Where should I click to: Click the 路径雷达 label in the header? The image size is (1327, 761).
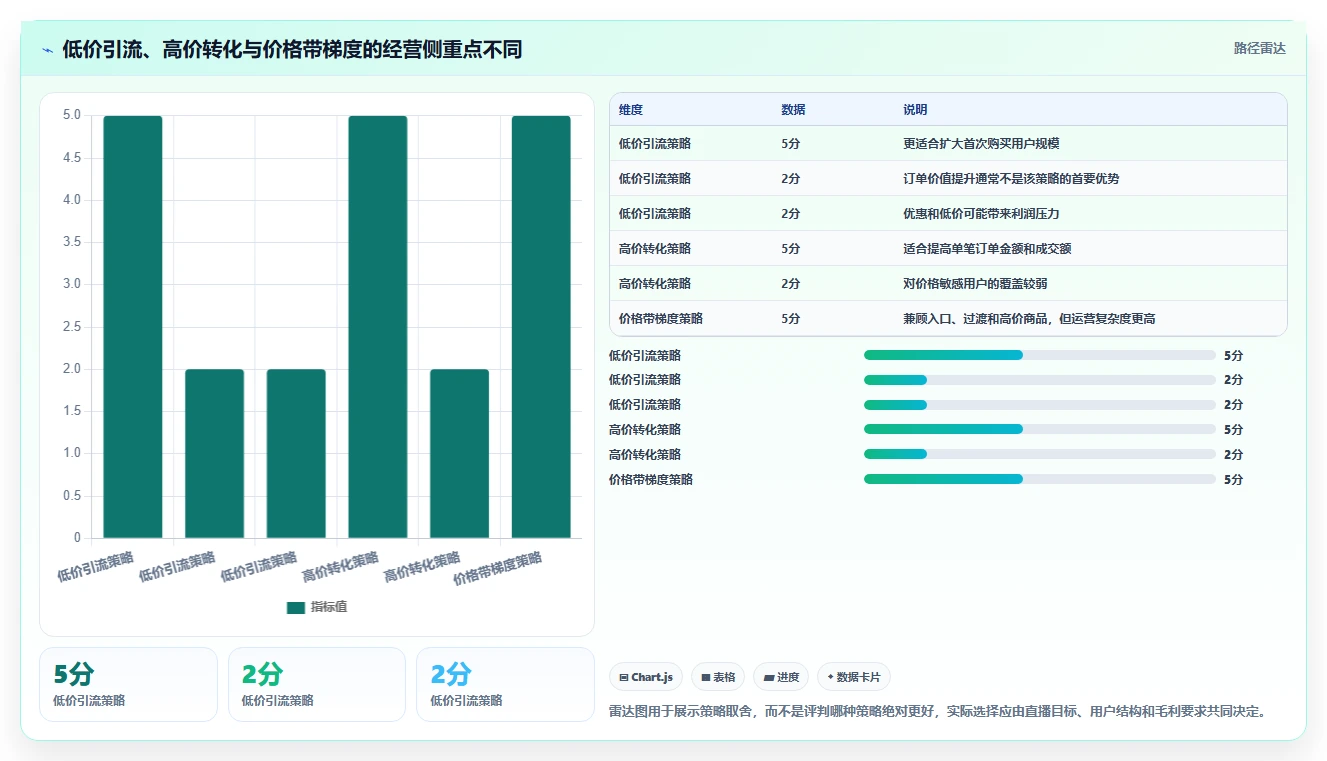click(1259, 48)
